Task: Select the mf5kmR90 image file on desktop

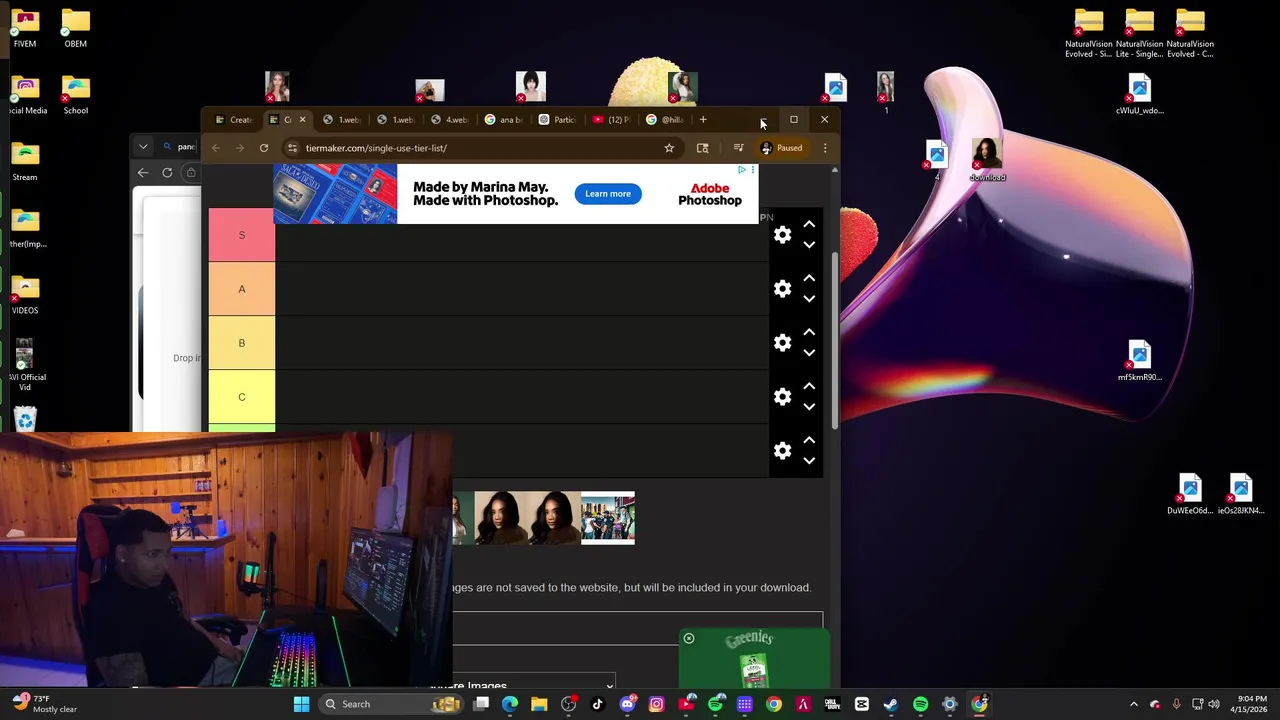Action: (1139, 361)
